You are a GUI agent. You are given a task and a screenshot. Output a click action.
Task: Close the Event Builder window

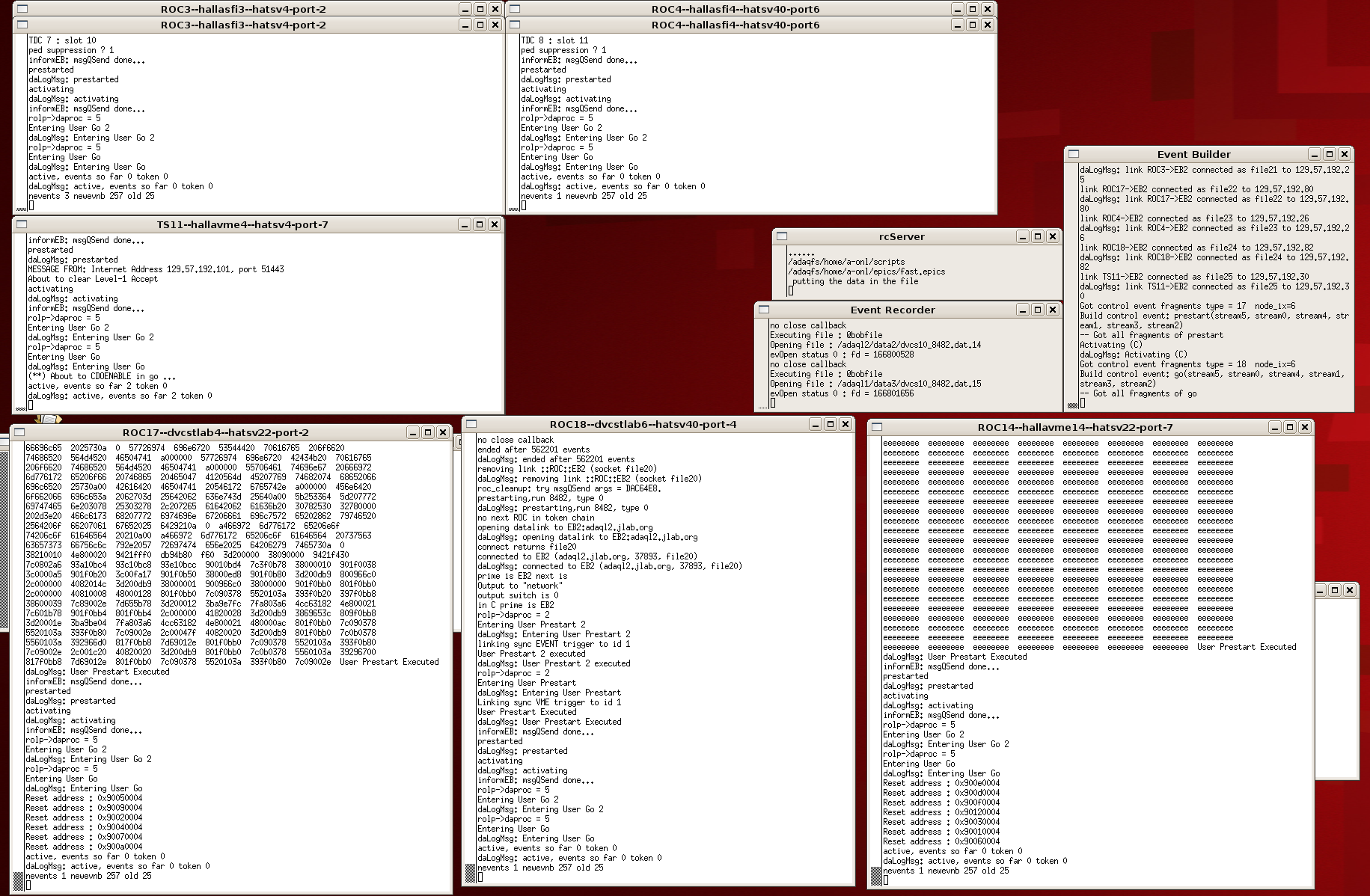pos(1345,154)
